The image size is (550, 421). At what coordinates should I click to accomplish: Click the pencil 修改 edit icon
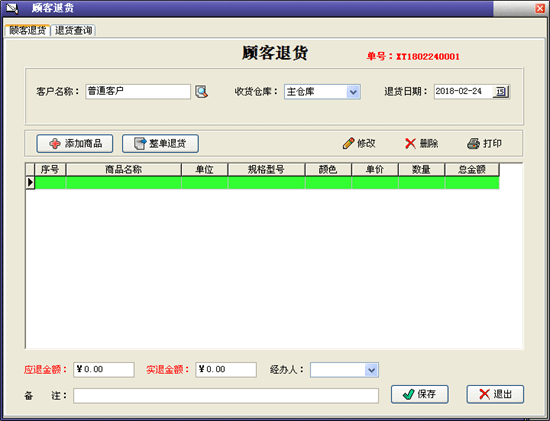(x=348, y=143)
